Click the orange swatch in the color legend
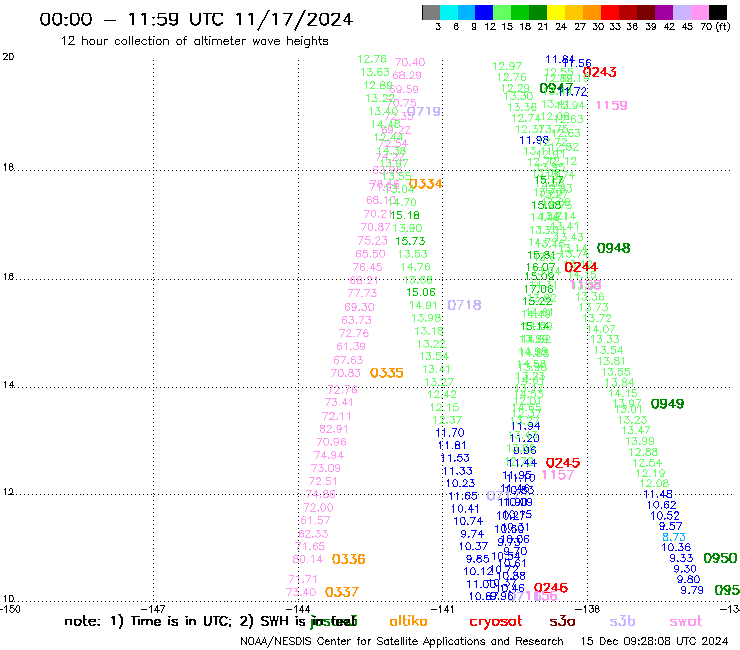This screenshot has width=740, height=650. [x=592, y=12]
